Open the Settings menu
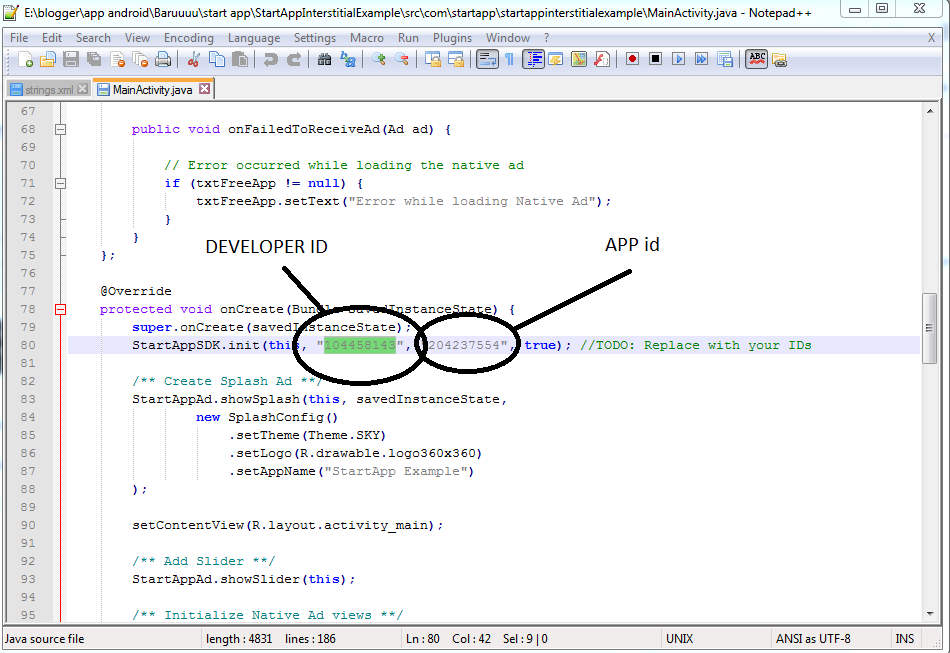The width and height of the screenshot is (950, 653). (315, 38)
